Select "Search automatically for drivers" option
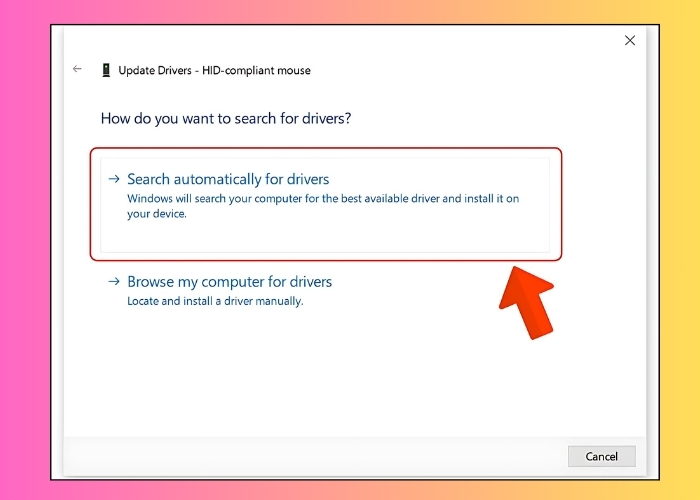 click(228, 179)
